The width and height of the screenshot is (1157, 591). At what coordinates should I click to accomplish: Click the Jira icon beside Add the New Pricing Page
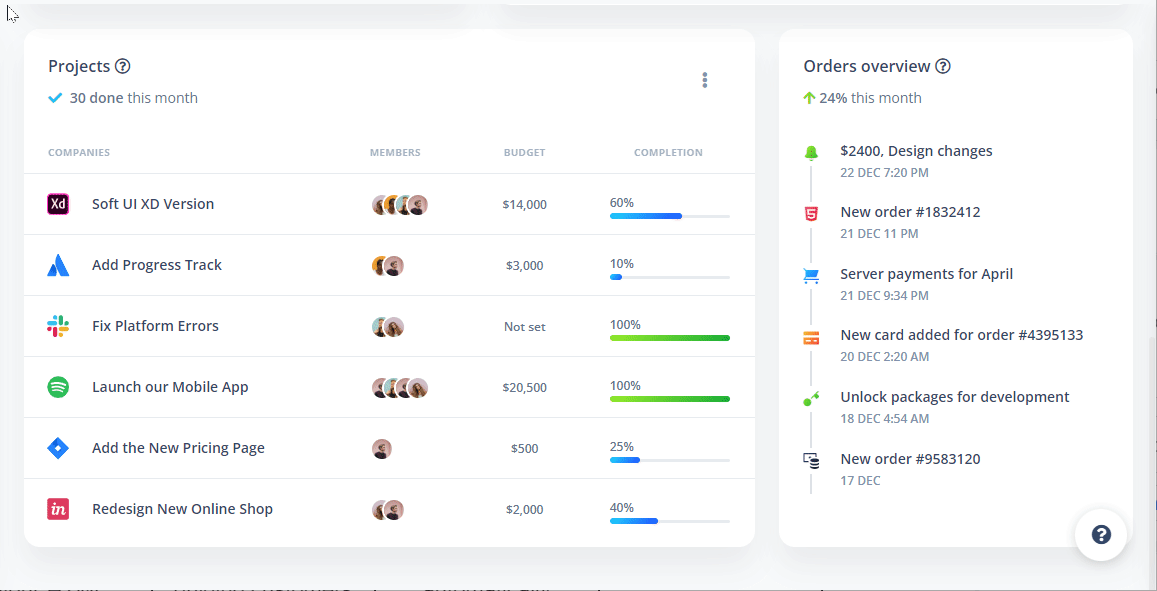58,448
